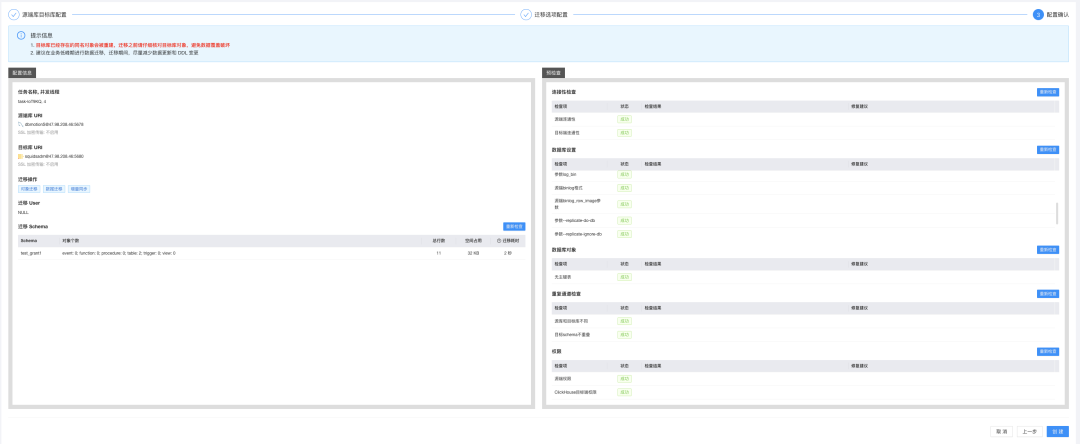Click the source database URI icon
1080x444 pixels.
tap(21, 124)
